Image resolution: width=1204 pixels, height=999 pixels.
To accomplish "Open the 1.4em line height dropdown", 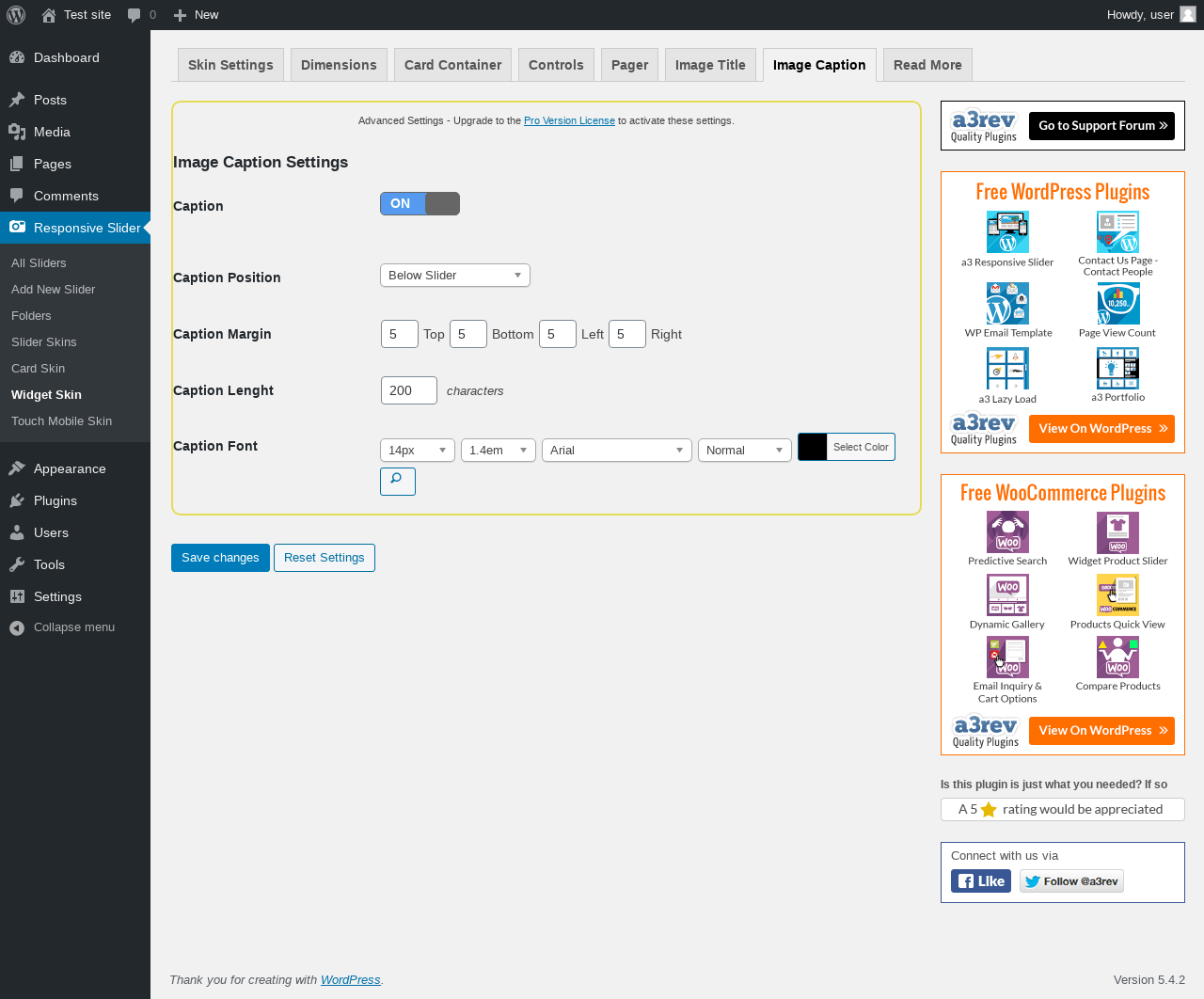I will click(499, 451).
